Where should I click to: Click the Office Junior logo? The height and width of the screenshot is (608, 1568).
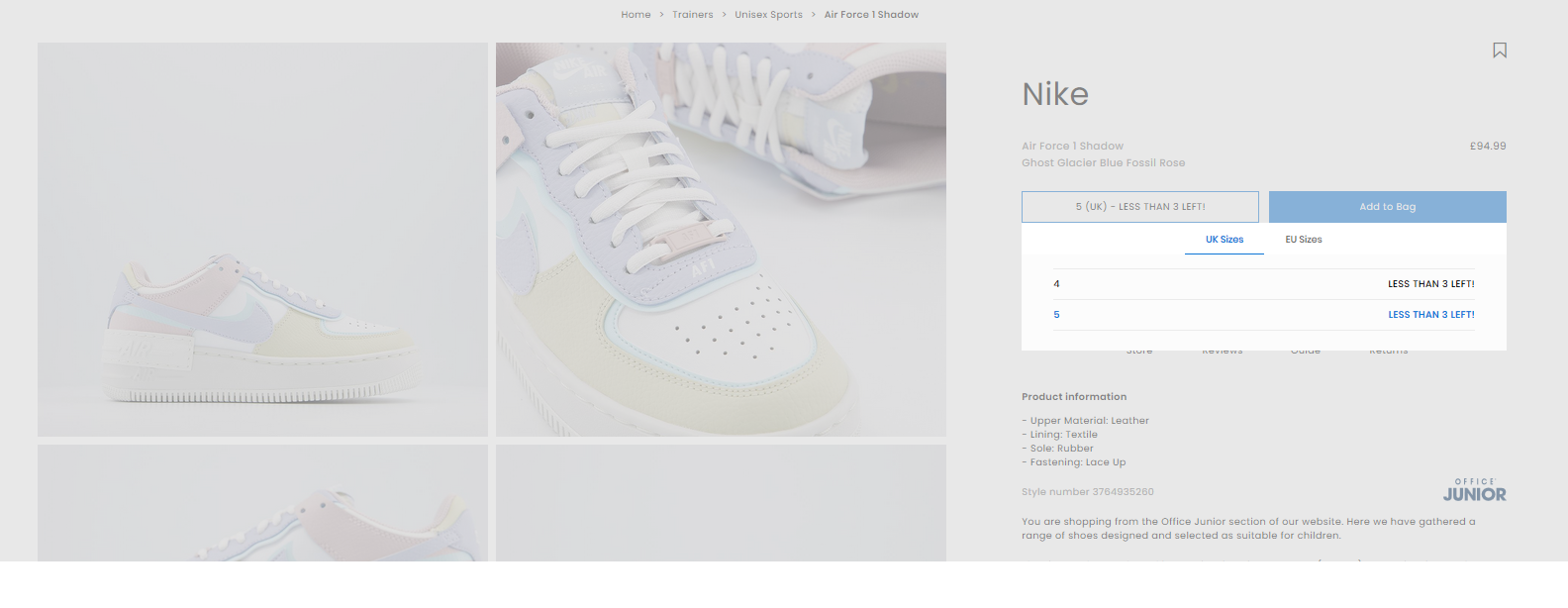pos(1474,490)
